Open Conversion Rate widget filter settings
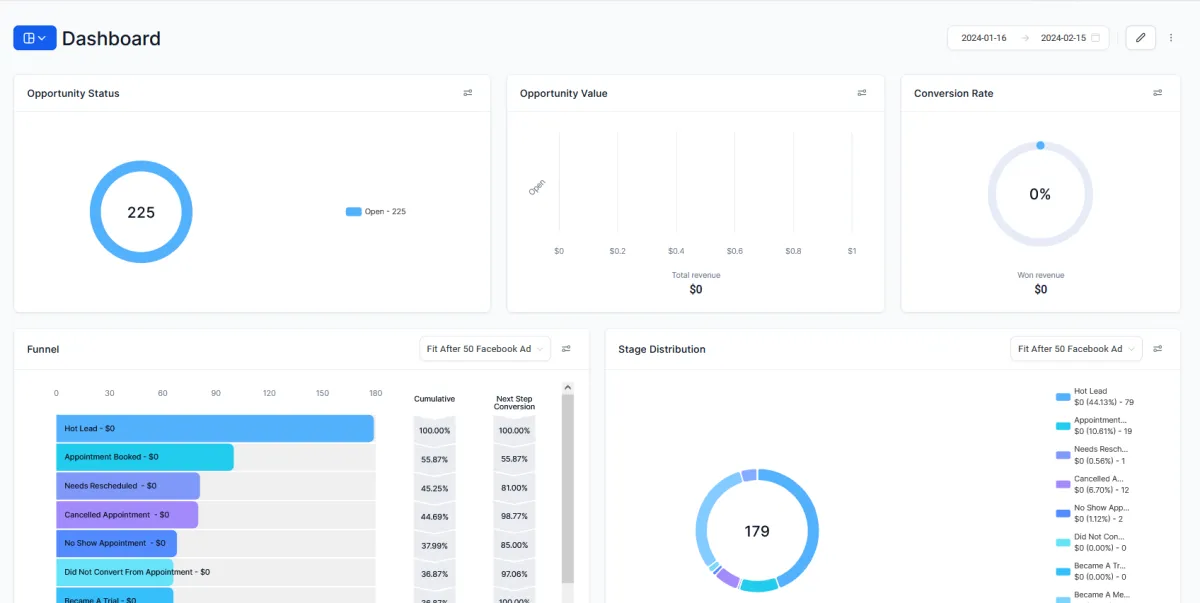 click(x=1158, y=93)
